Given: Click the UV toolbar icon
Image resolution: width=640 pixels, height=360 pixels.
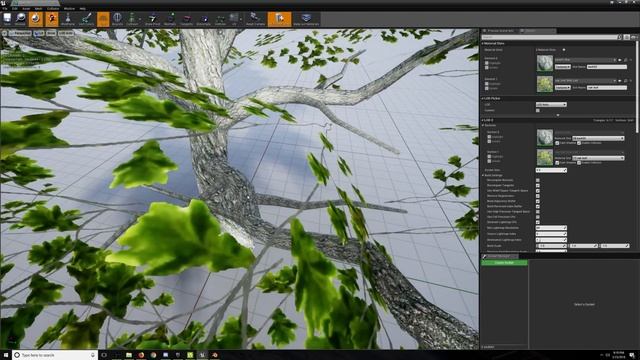Looking at the screenshot, I should point(234,19).
